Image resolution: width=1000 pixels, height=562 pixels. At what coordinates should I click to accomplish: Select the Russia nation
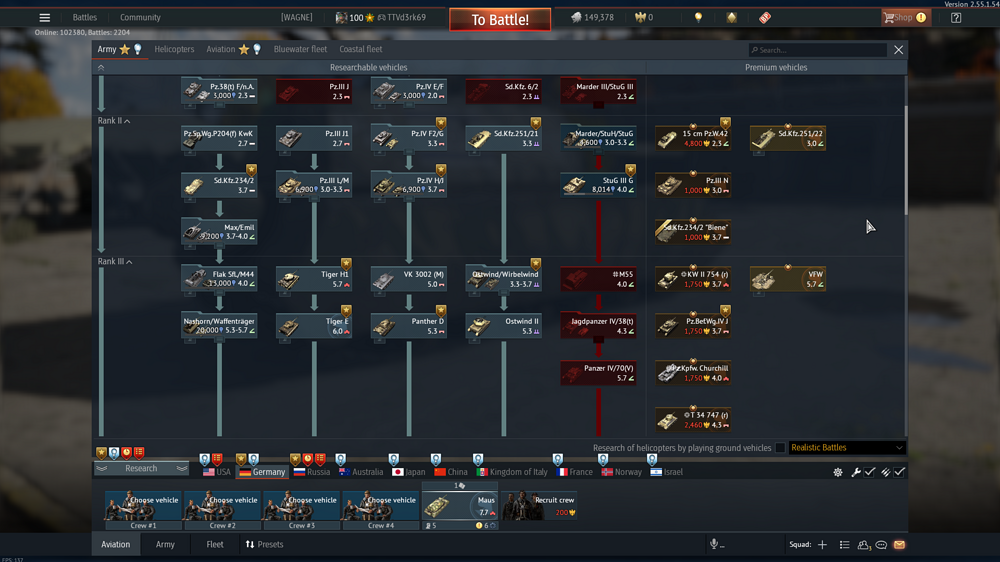[312, 472]
